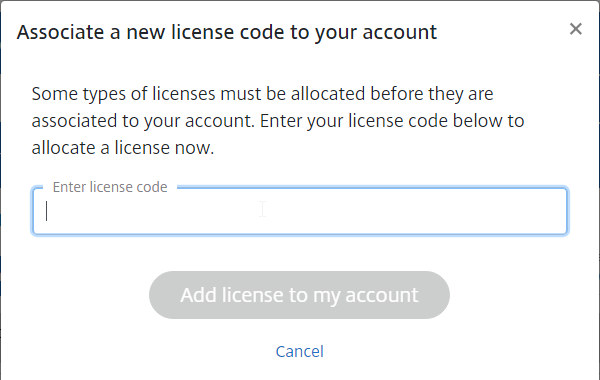
Task: Select the greyed-out Add license button
Action: pos(299,295)
